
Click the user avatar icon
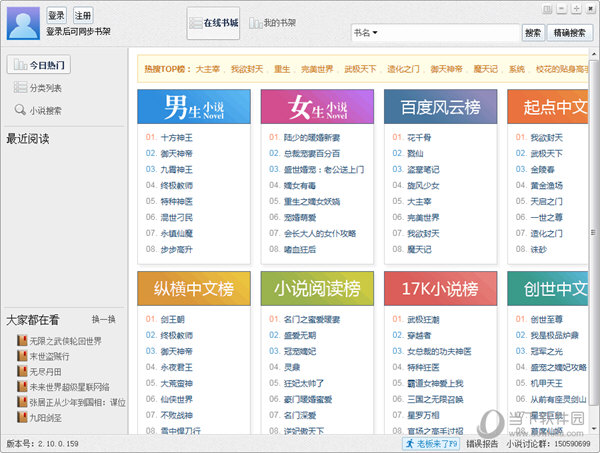point(23,23)
